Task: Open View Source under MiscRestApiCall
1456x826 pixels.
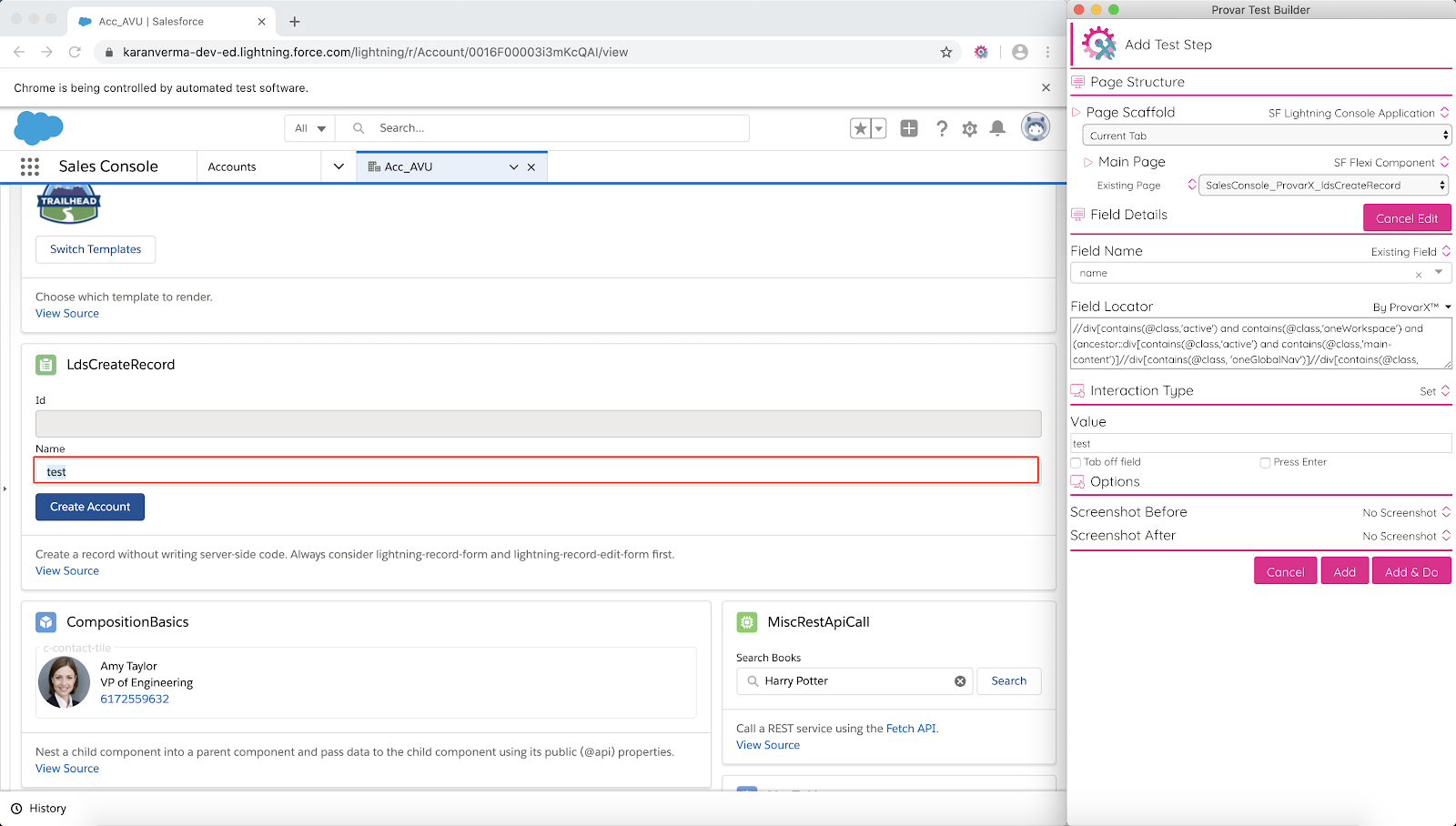Action: (768, 744)
